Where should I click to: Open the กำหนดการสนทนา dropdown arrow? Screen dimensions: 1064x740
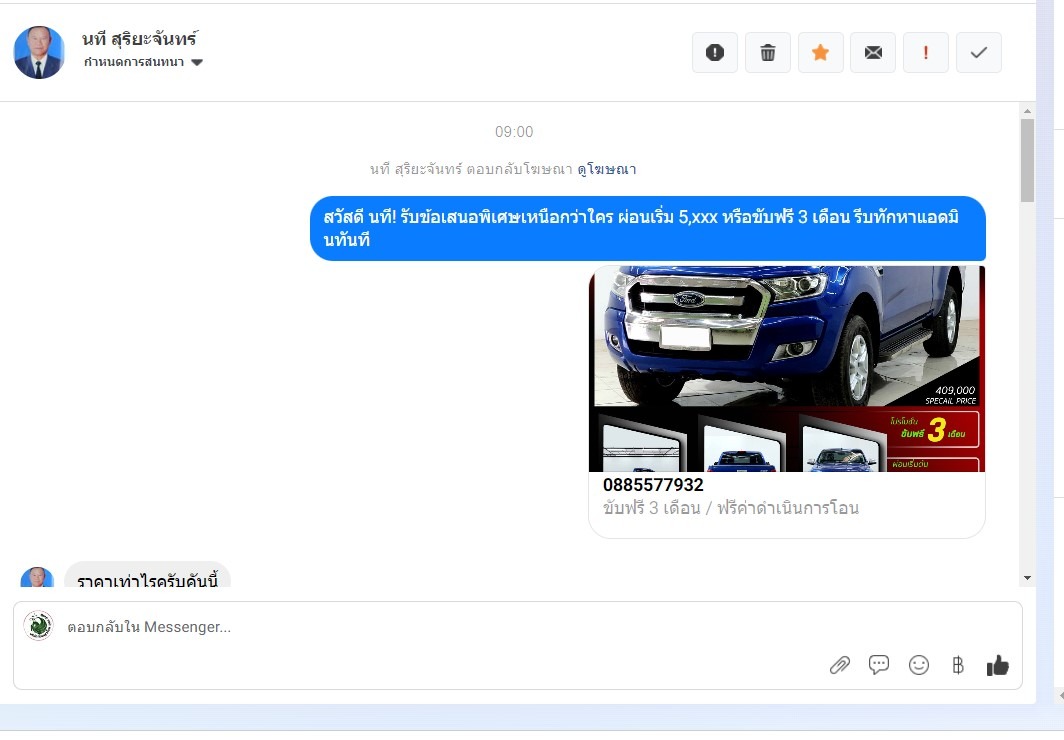(197, 62)
